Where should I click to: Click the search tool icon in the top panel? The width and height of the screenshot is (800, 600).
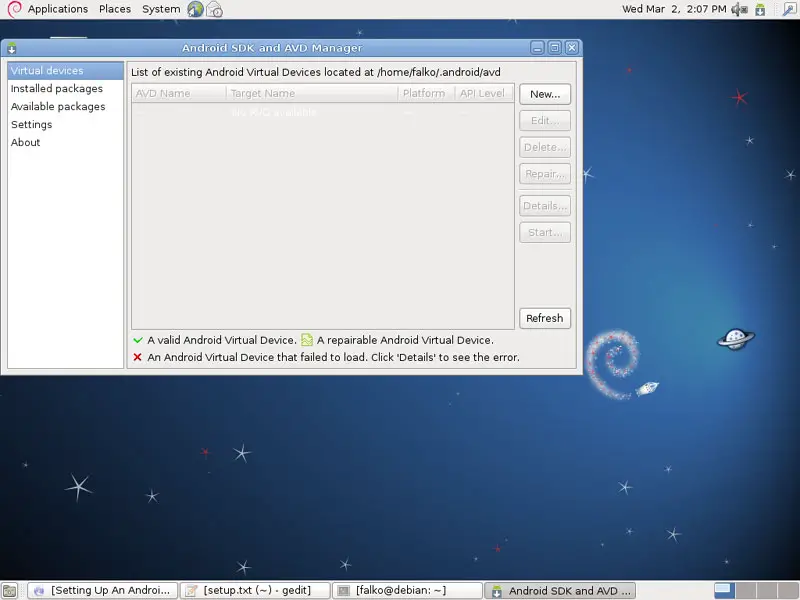(789, 9)
